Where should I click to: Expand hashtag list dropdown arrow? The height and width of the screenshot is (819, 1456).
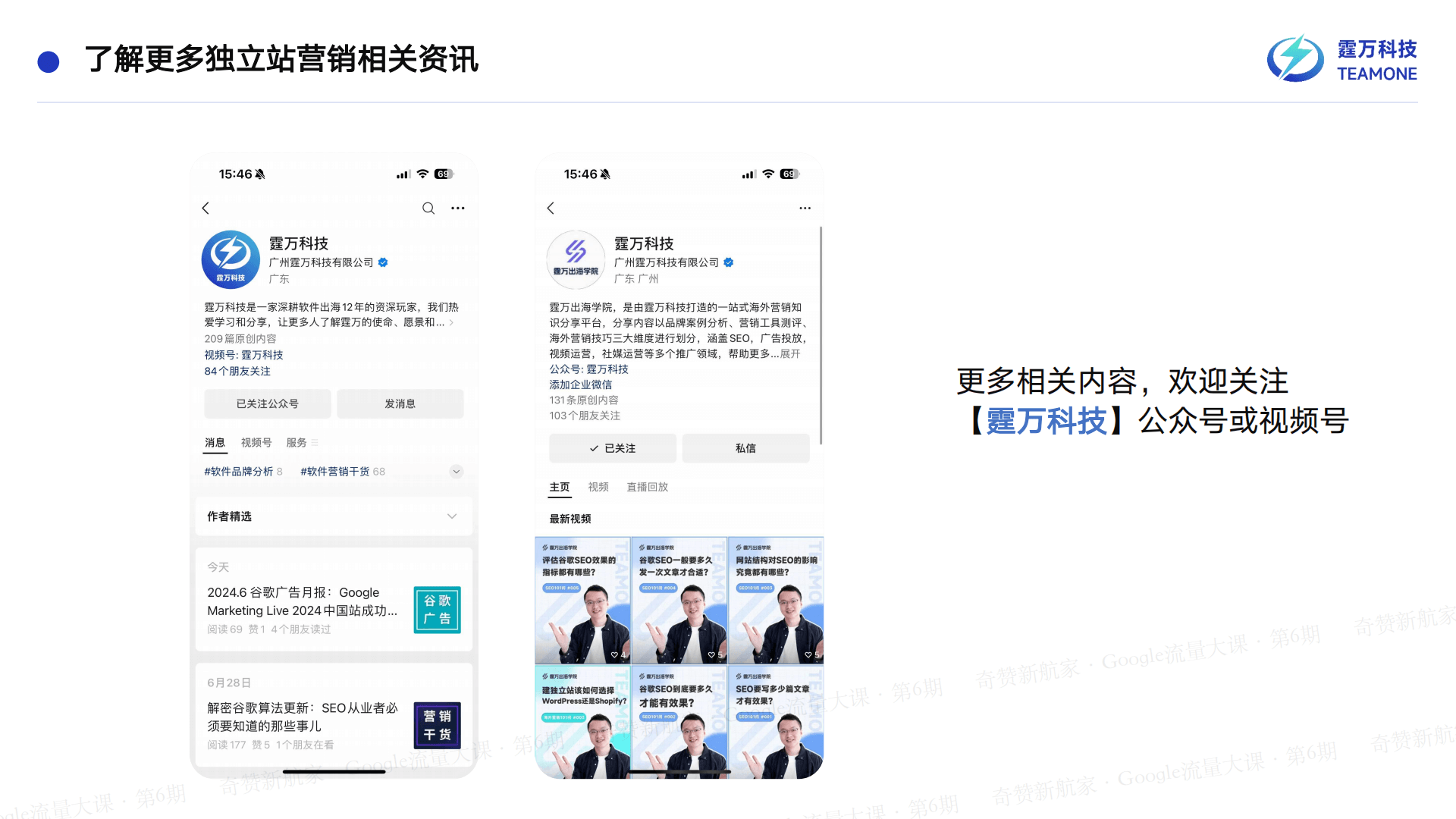point(456,472)
